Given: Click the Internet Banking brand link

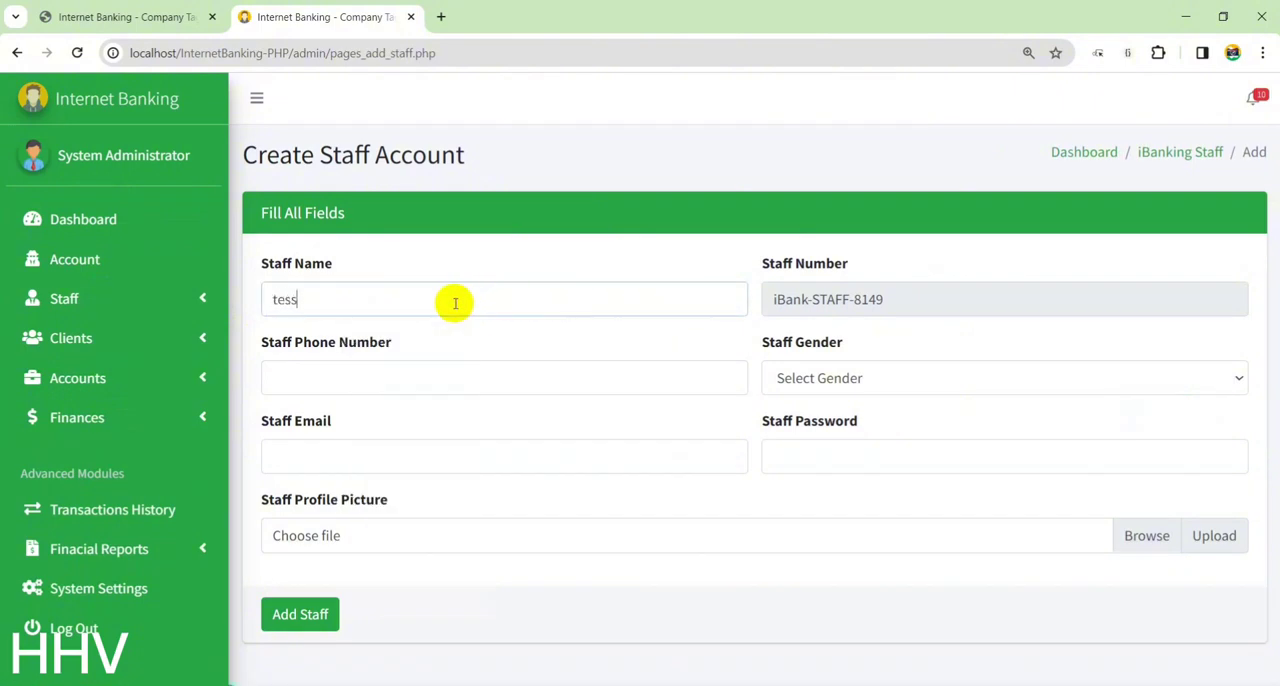Looking at the screenshot, I should [117, 99].
